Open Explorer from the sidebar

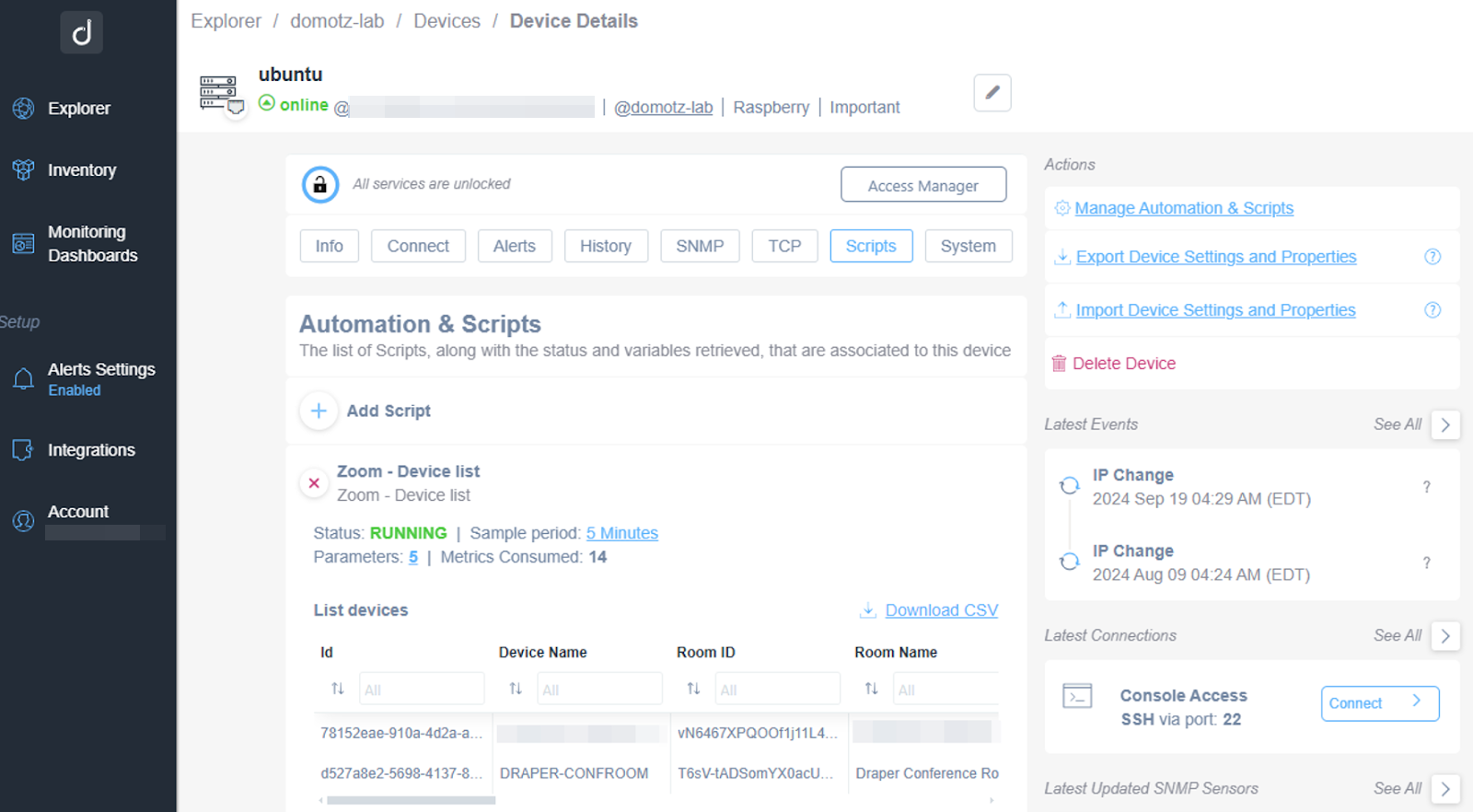click(78, 109)
